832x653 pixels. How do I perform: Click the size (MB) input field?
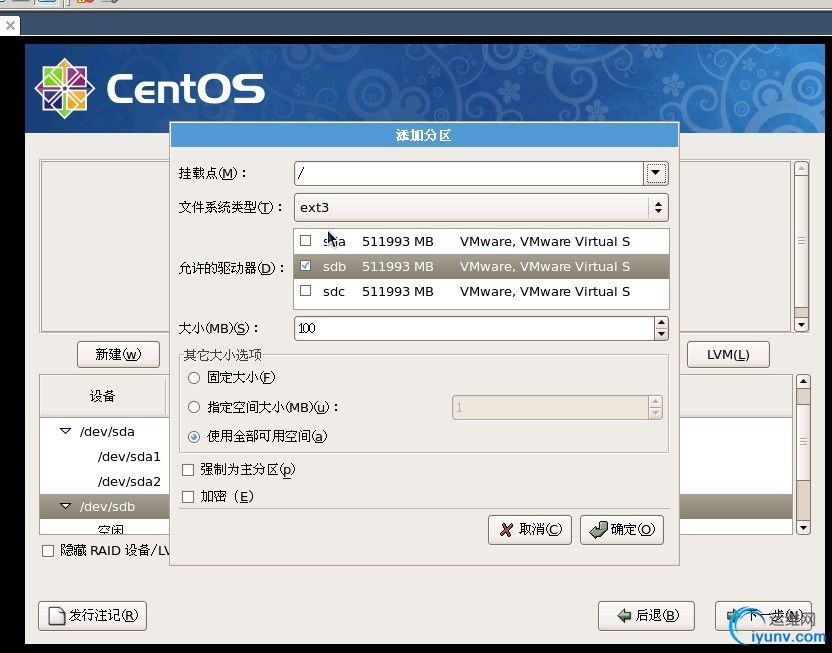click(474, 328)
